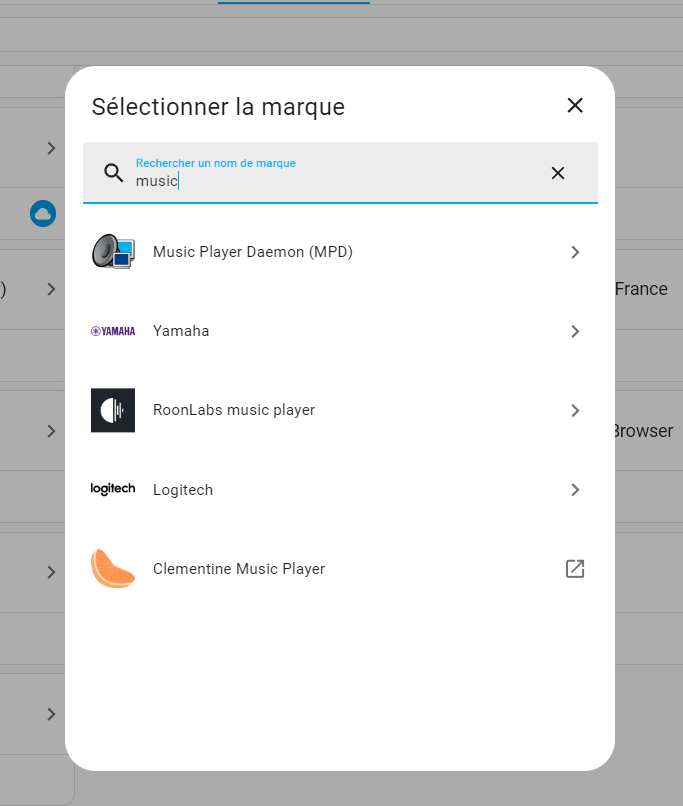
Task: Focus the brand name search field
Action: 340,173
